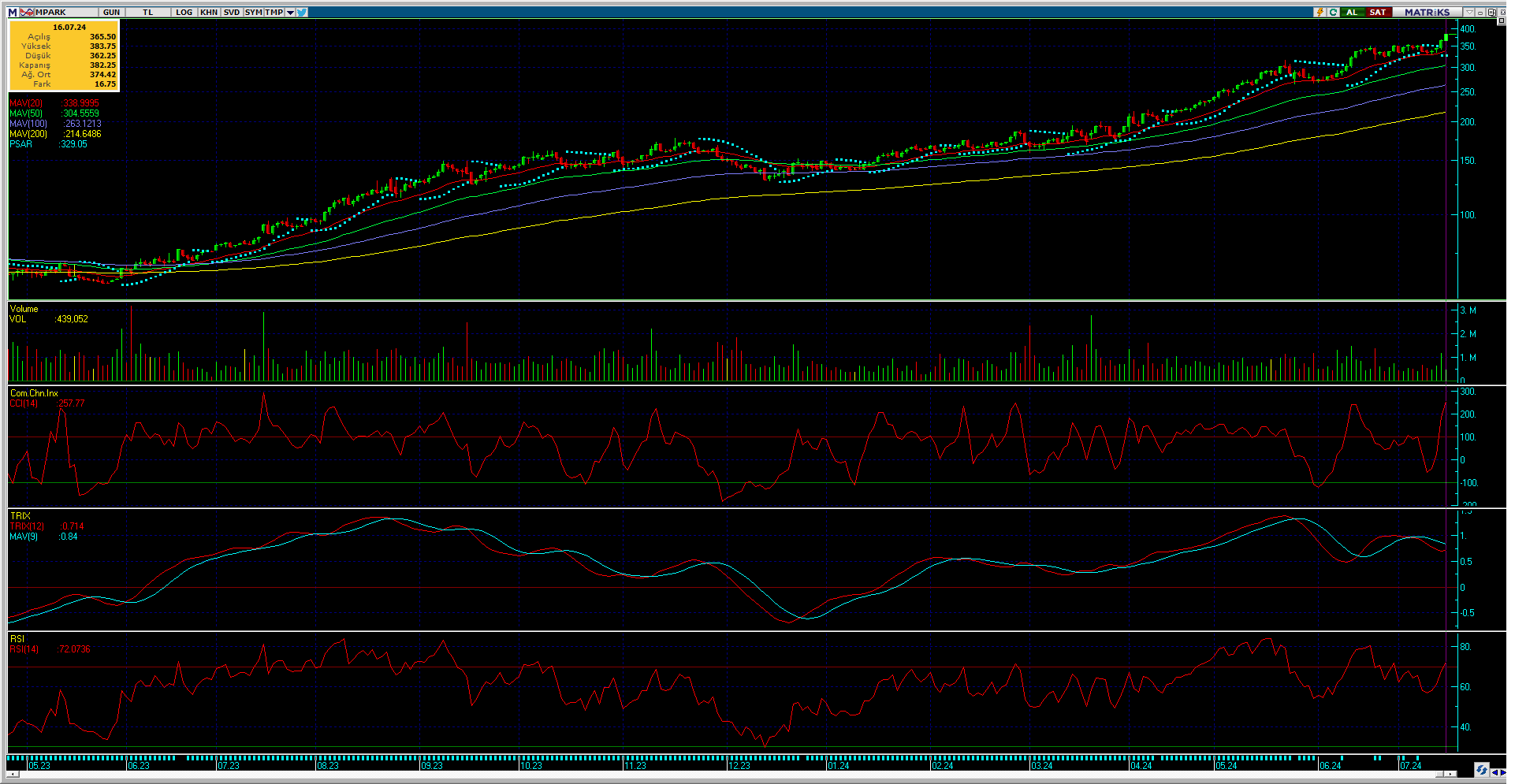Select the PSAR indicator label

(21, 144)
